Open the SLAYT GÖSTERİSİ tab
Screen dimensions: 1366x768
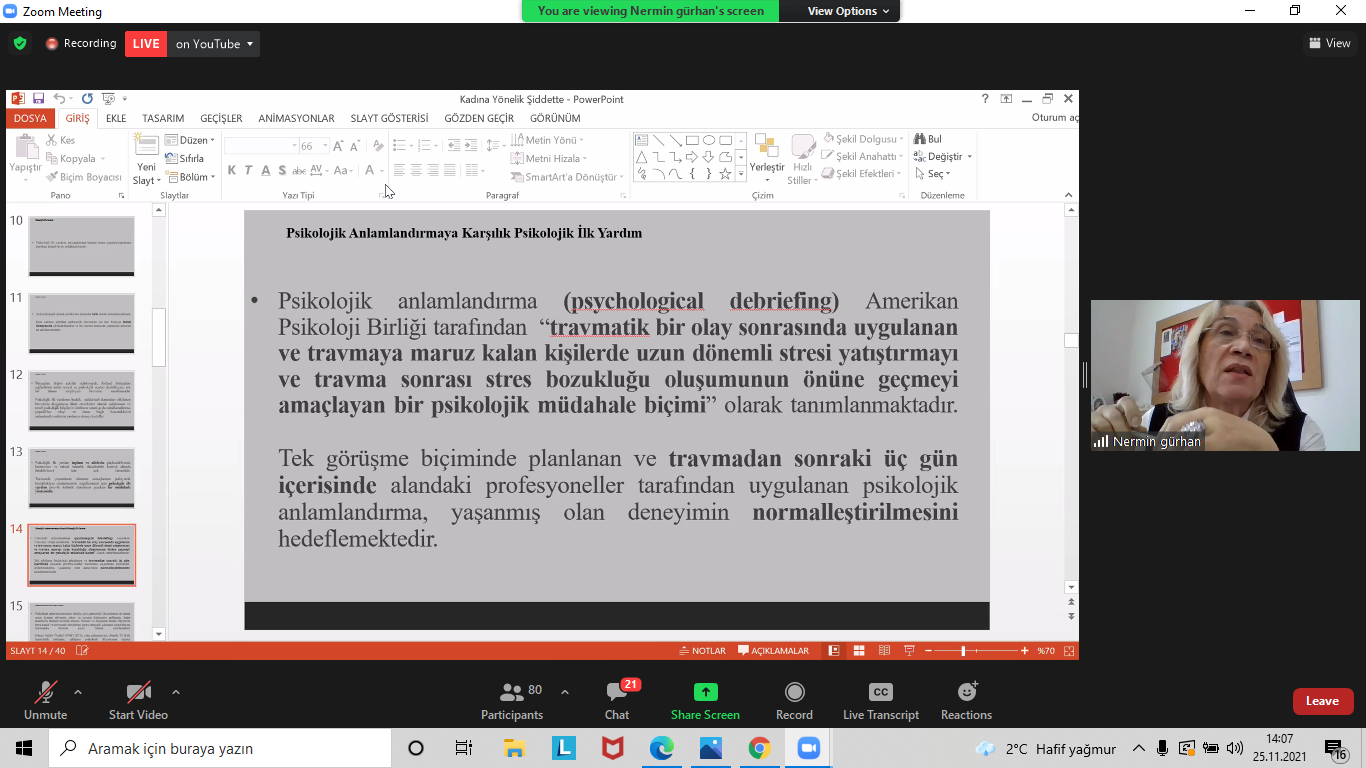coord(389,118)
